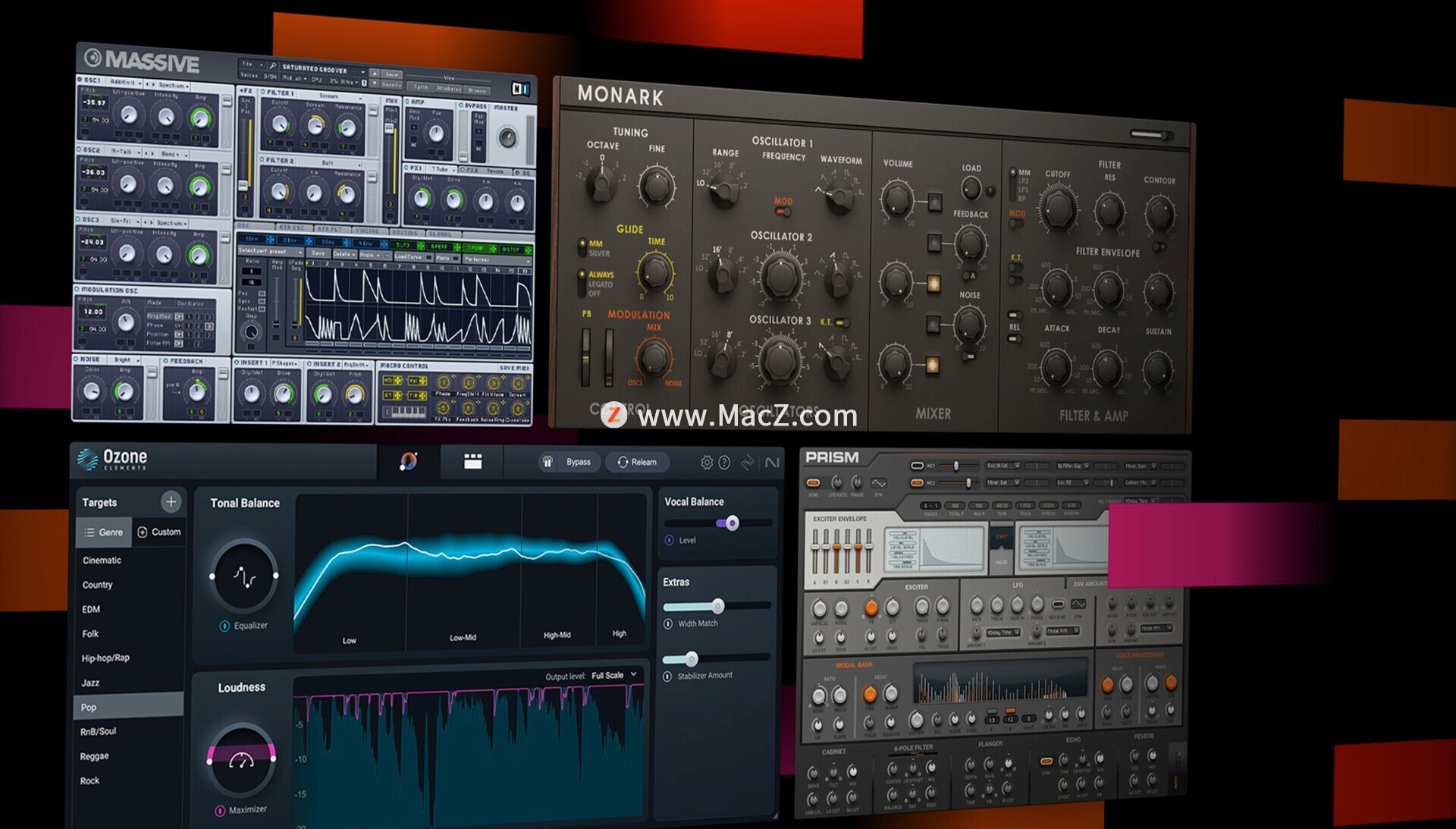1456x829 pixels.
Task: Open the Prism LFO VDelay Time dropdown
Action: pos(1004,632)
